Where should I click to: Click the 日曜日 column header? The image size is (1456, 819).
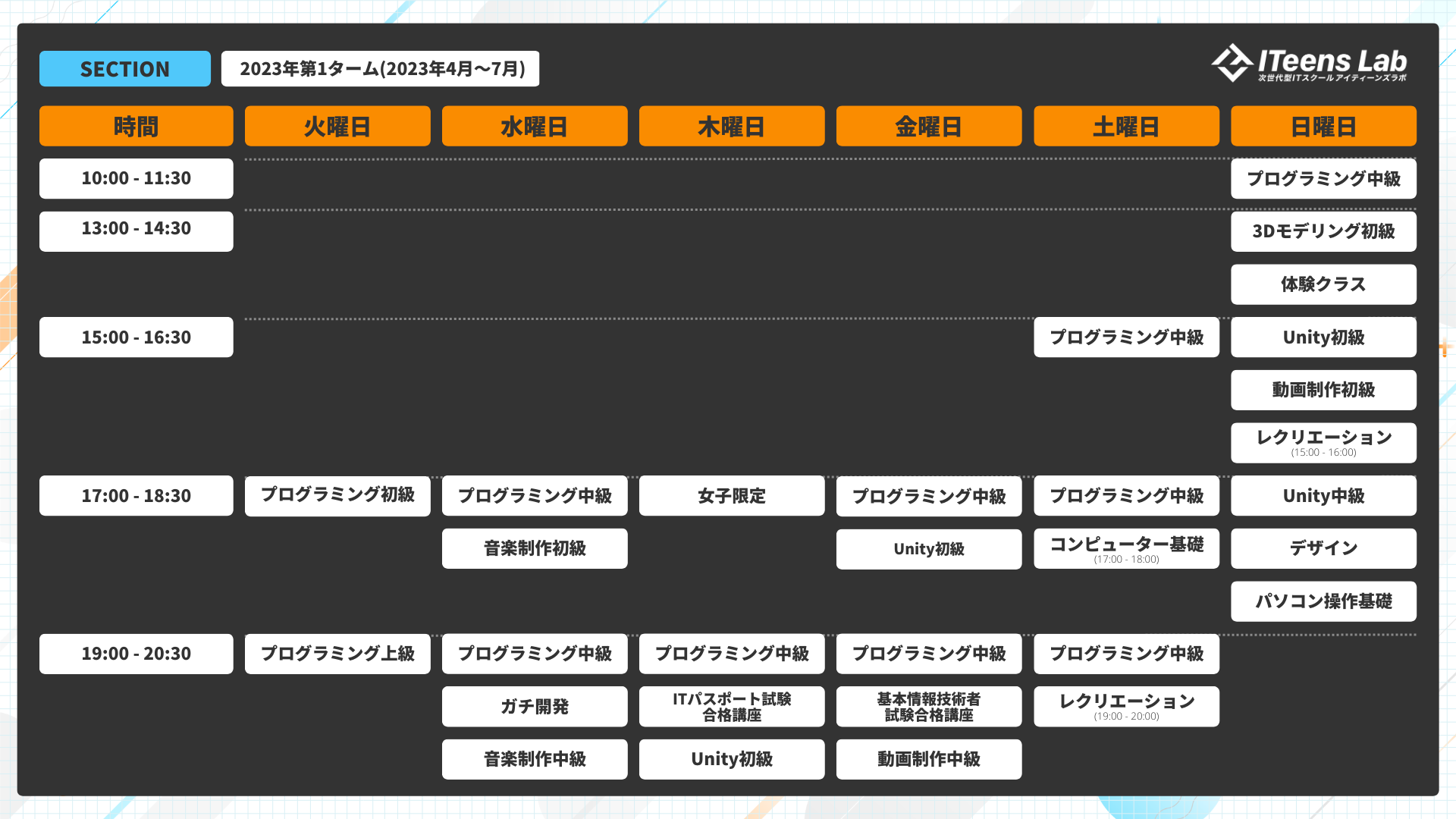[x=1323, y=126]
